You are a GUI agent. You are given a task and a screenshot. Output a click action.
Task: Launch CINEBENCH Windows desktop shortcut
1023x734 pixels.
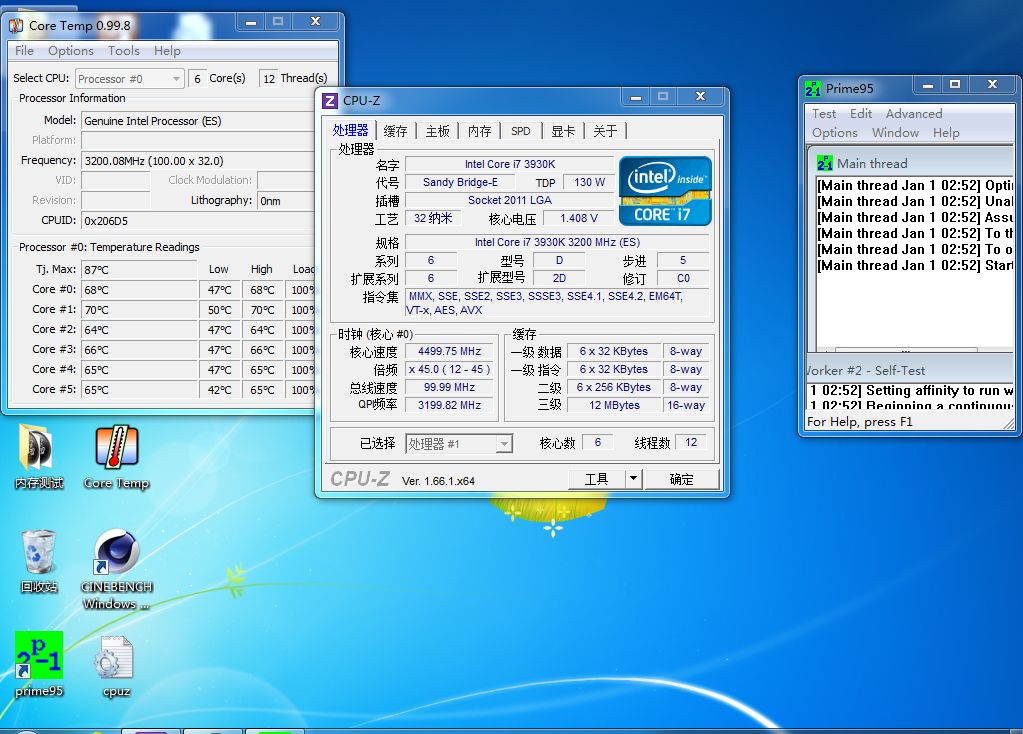tap(116, 569)
